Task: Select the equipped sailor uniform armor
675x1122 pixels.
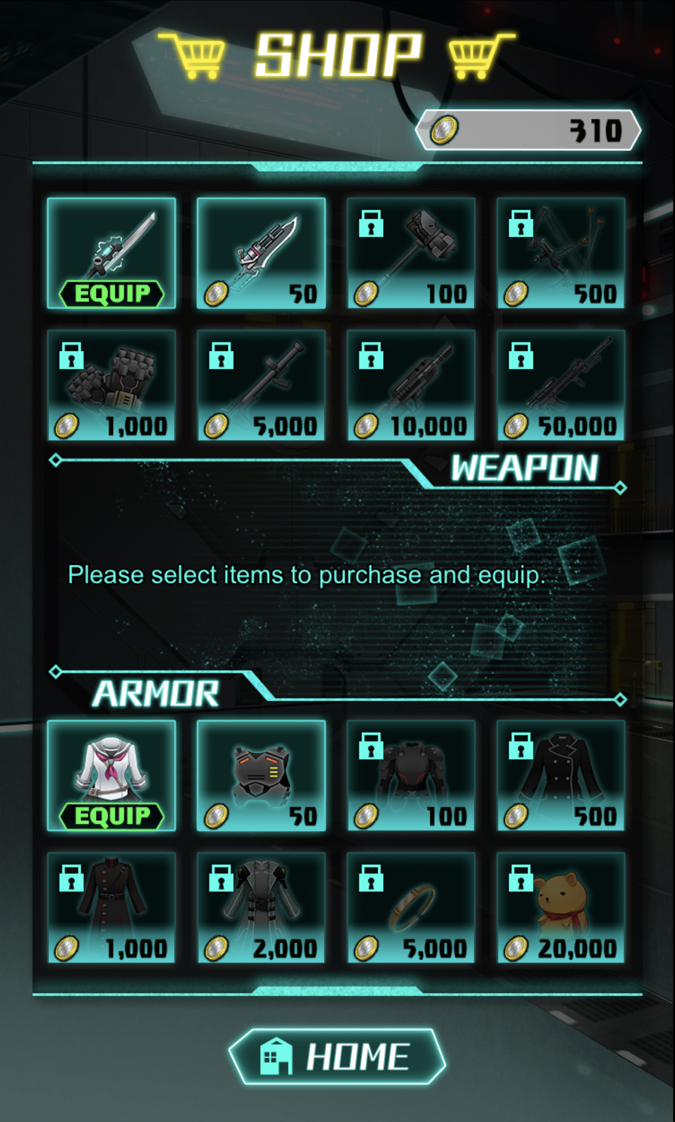Action: click(111, 776)
